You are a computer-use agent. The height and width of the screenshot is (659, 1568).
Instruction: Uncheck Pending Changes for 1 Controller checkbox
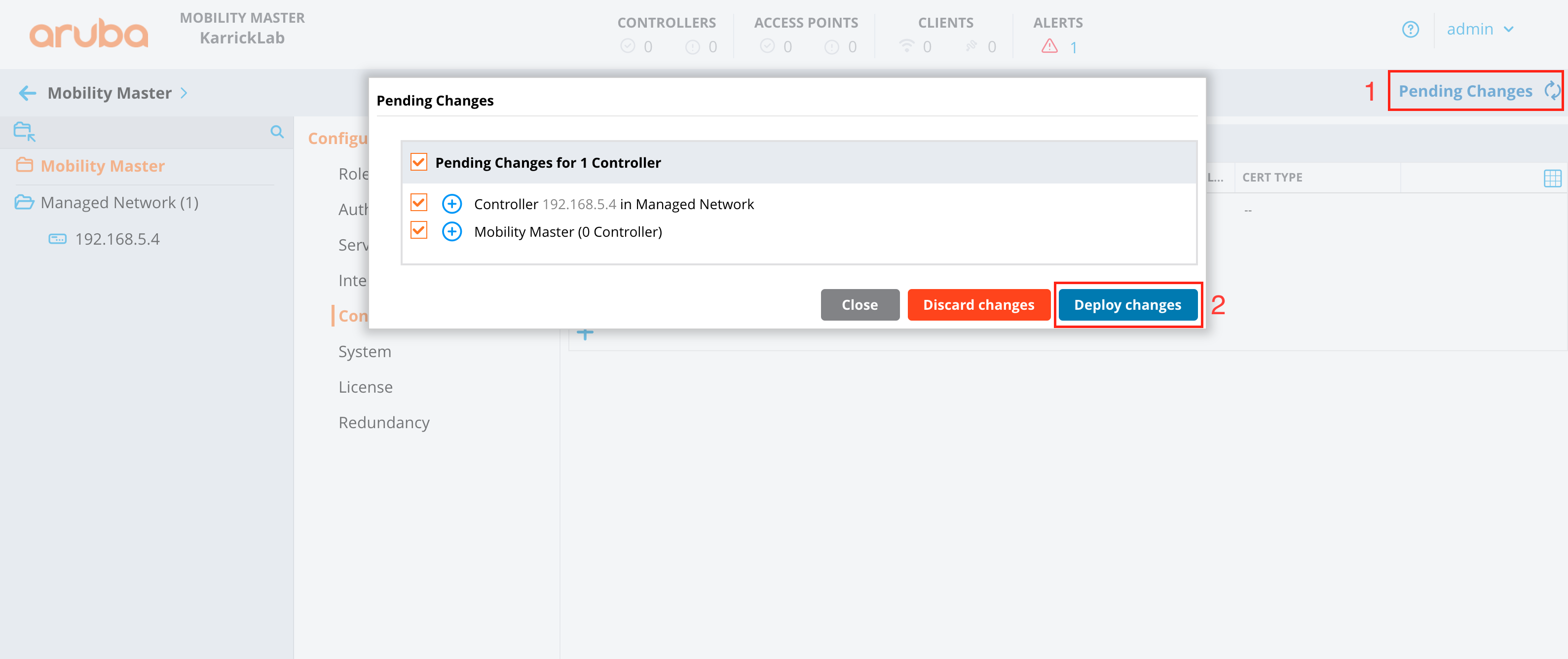419,162
